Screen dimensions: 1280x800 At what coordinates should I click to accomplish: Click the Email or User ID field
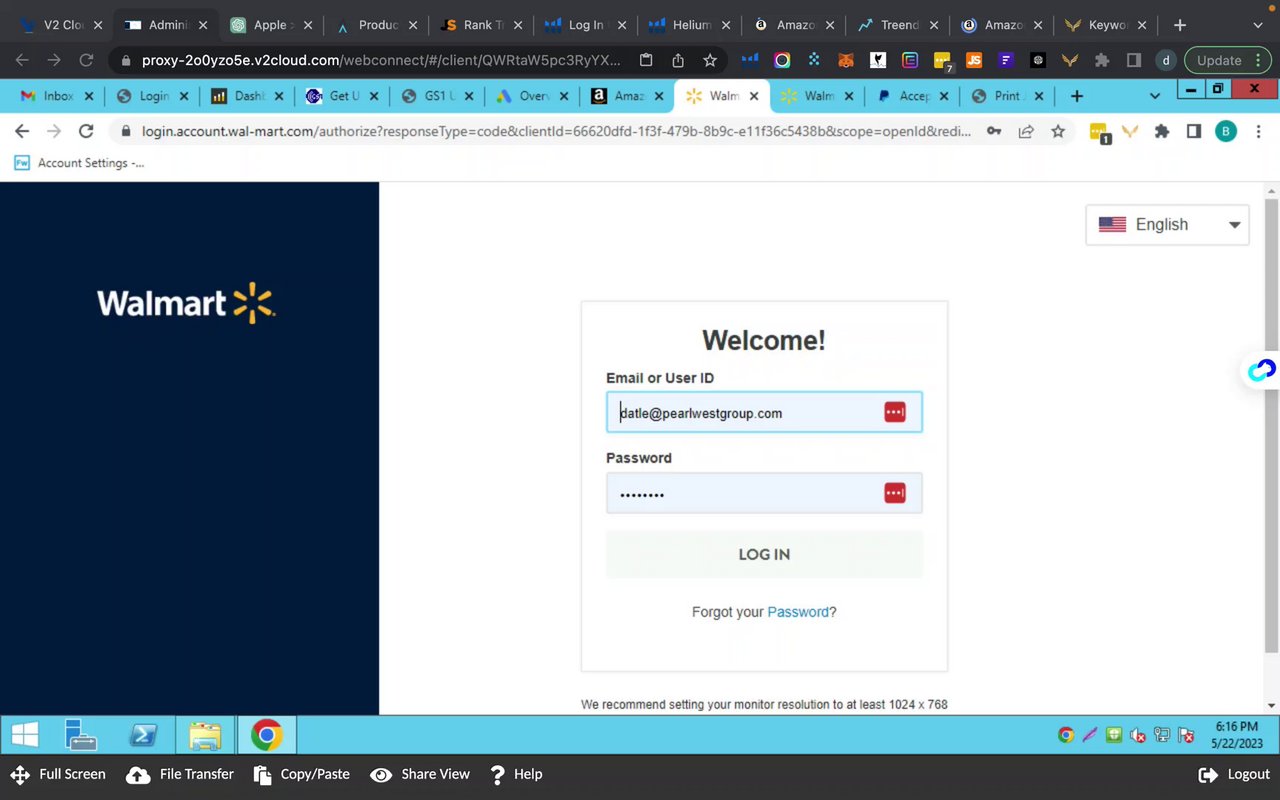coord(764,412)
